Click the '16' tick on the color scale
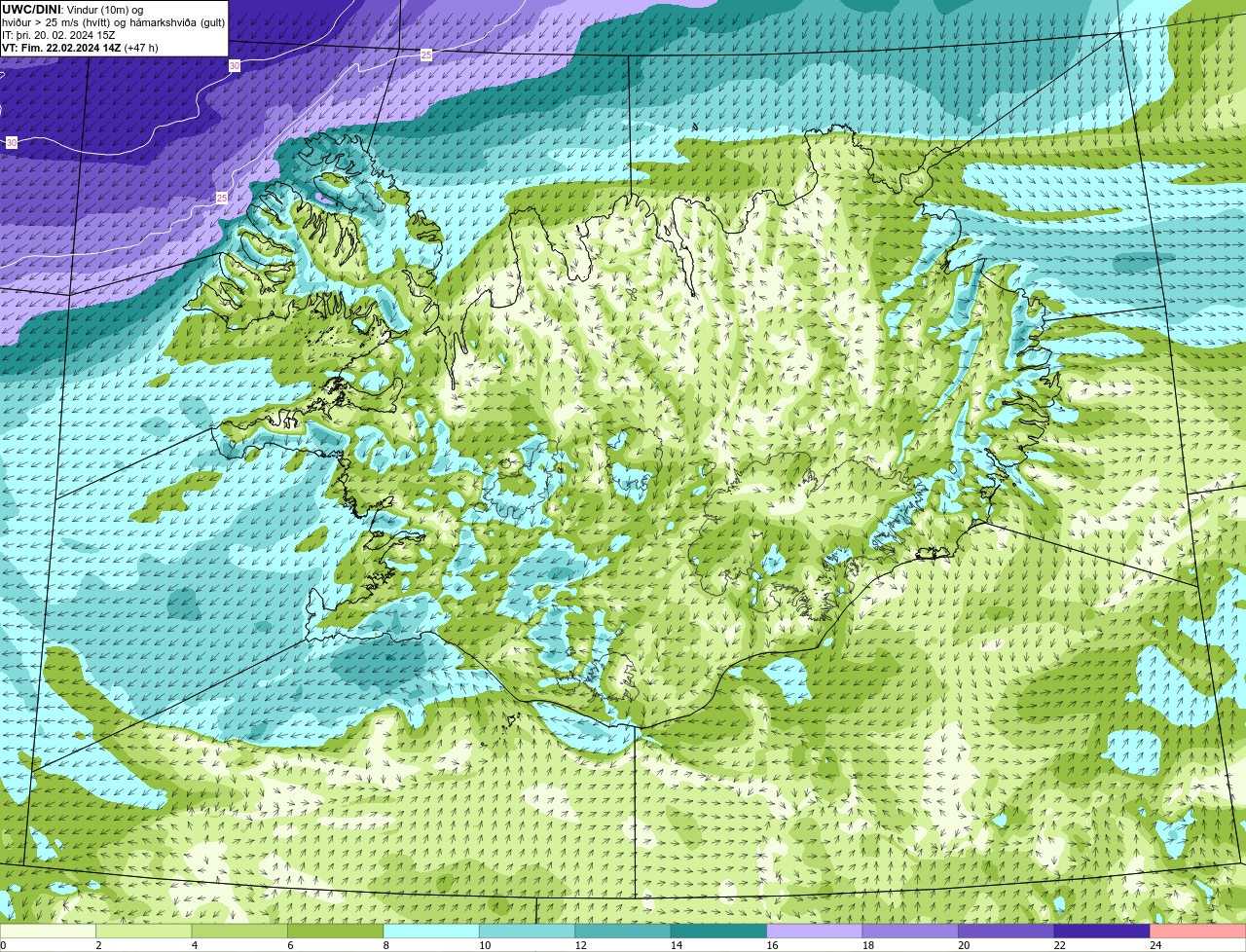This screenshot has height=952, width=1246. click(x=772, y=945)
